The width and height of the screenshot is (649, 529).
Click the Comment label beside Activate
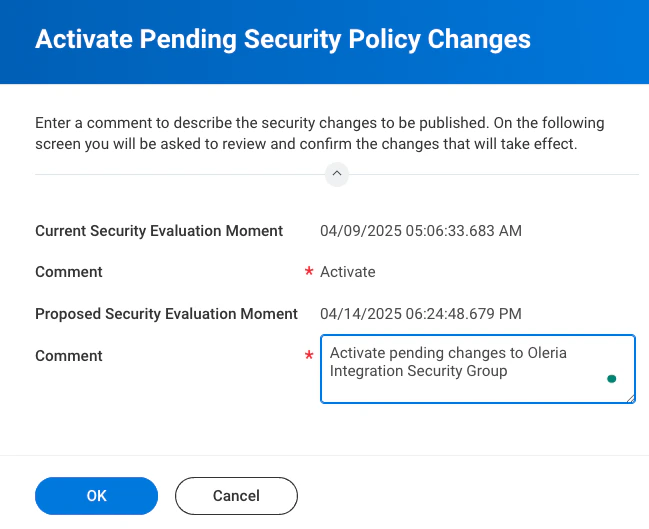click(69, 272)
